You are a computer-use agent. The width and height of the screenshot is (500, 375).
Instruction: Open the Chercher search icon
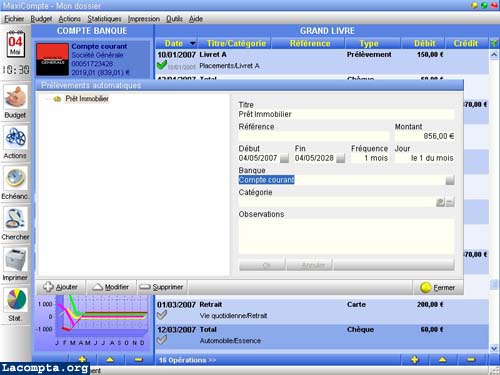[x=15, y=219]
